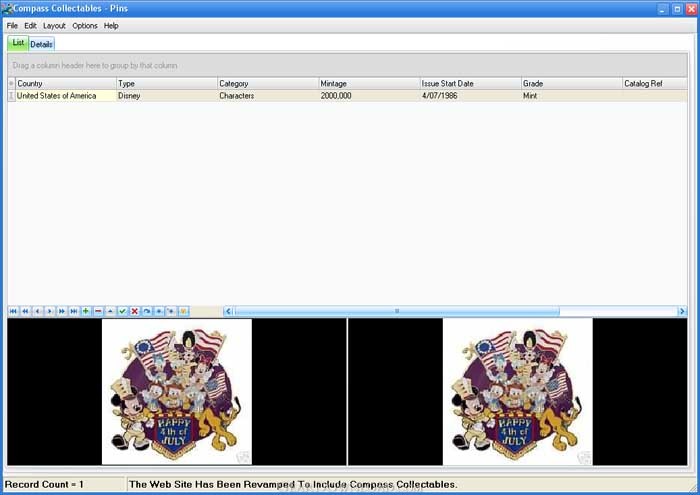Click the left pin image thumbnail
Image resolution: width=700 pixels, height=495 pixels.
point(177,391)
